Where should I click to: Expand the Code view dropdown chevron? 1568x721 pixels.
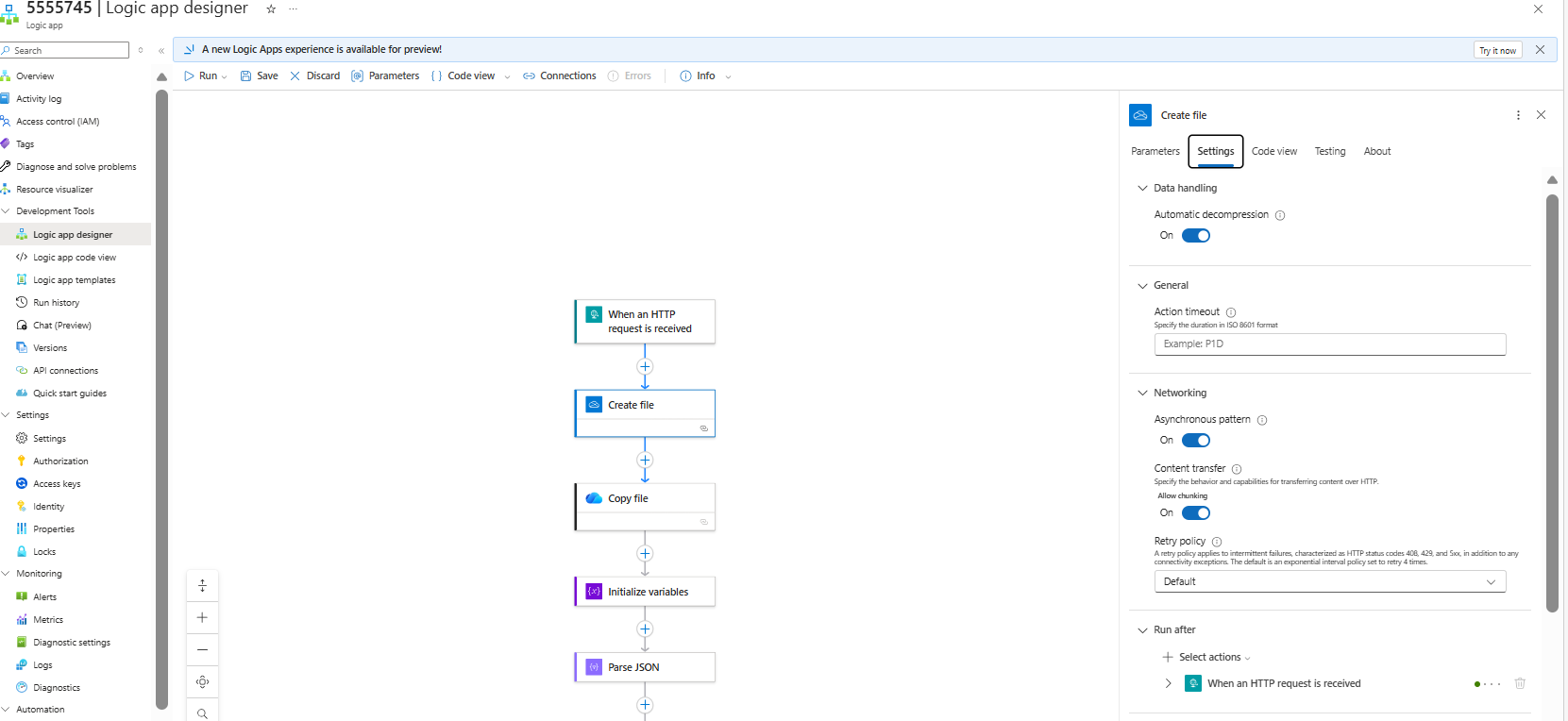point(508,77)
